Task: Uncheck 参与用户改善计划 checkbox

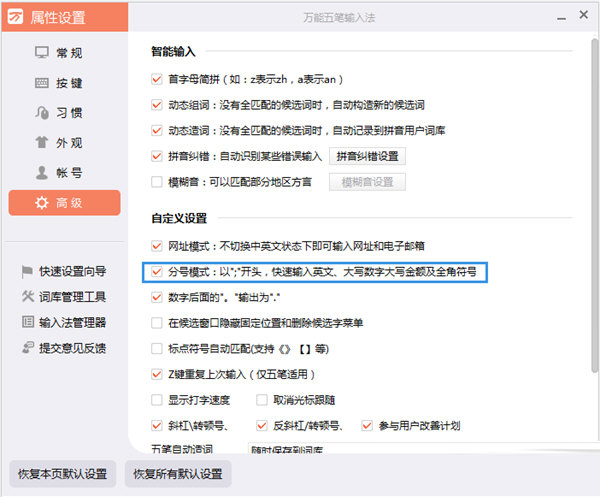Action: [367, 425]
